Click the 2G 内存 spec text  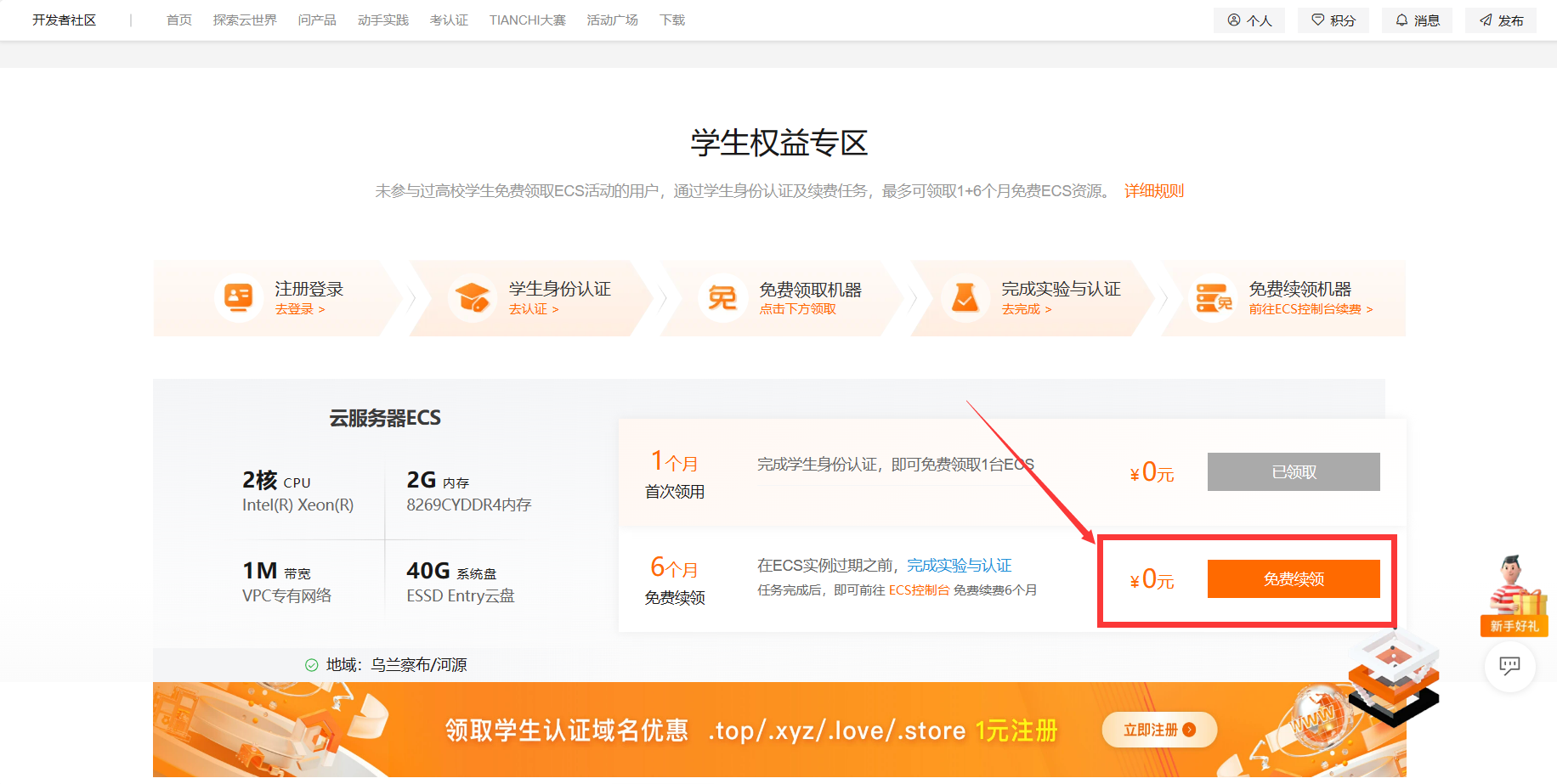[438, 481]
